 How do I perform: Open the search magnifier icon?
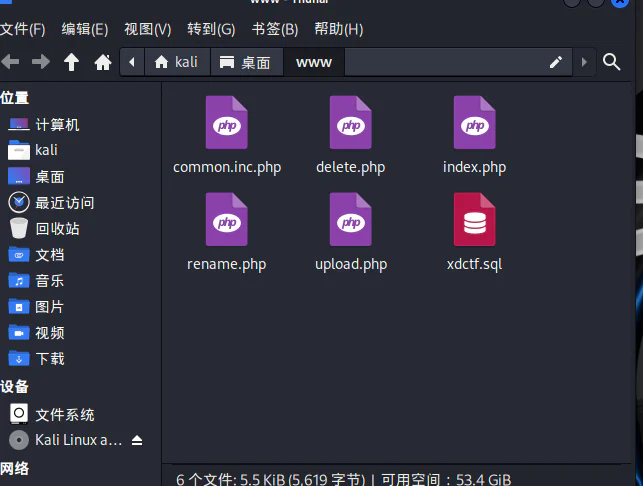click(x=611, y=62)
